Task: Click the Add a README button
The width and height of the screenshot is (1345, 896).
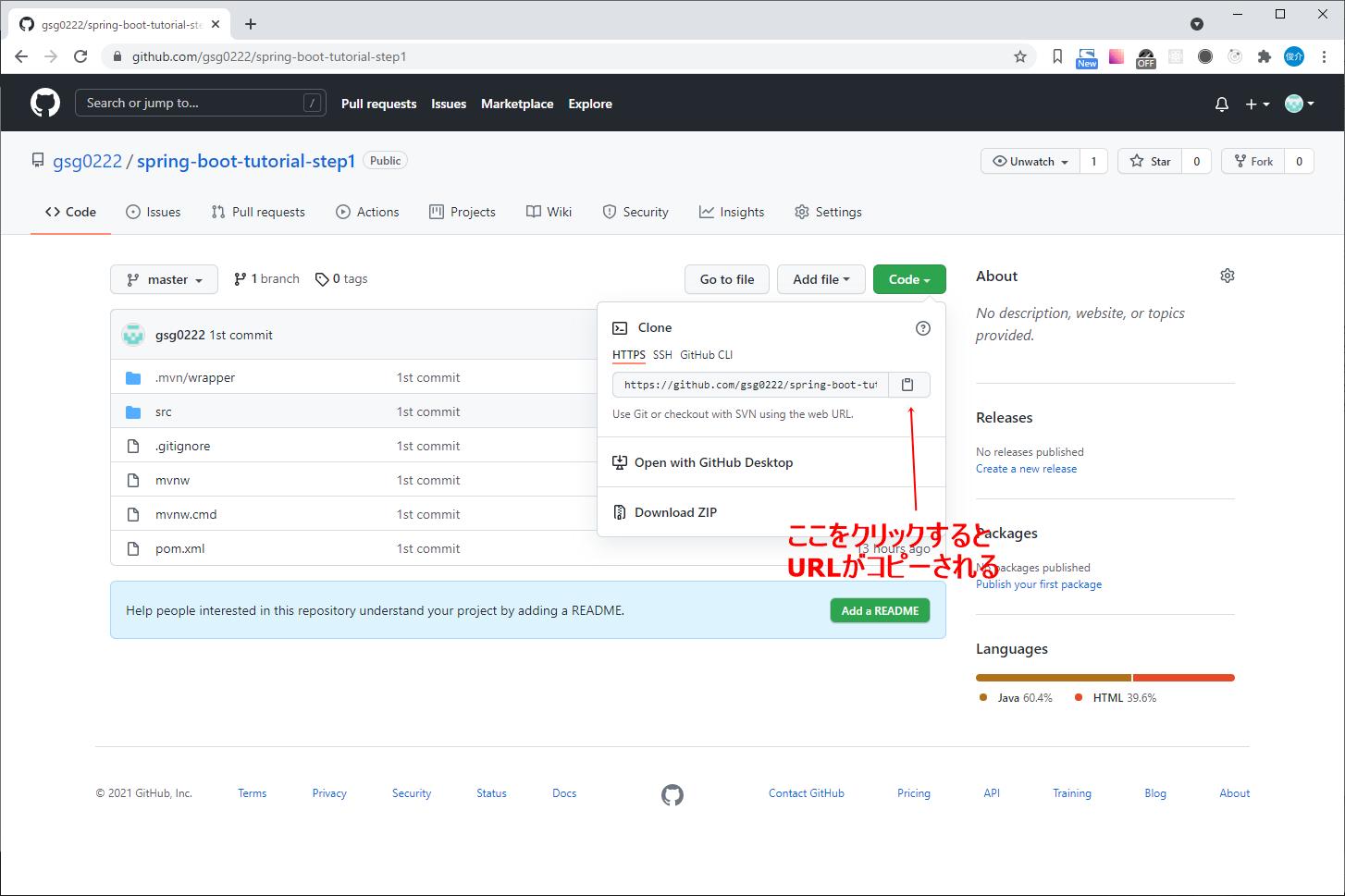Action: tap(880, 610)
